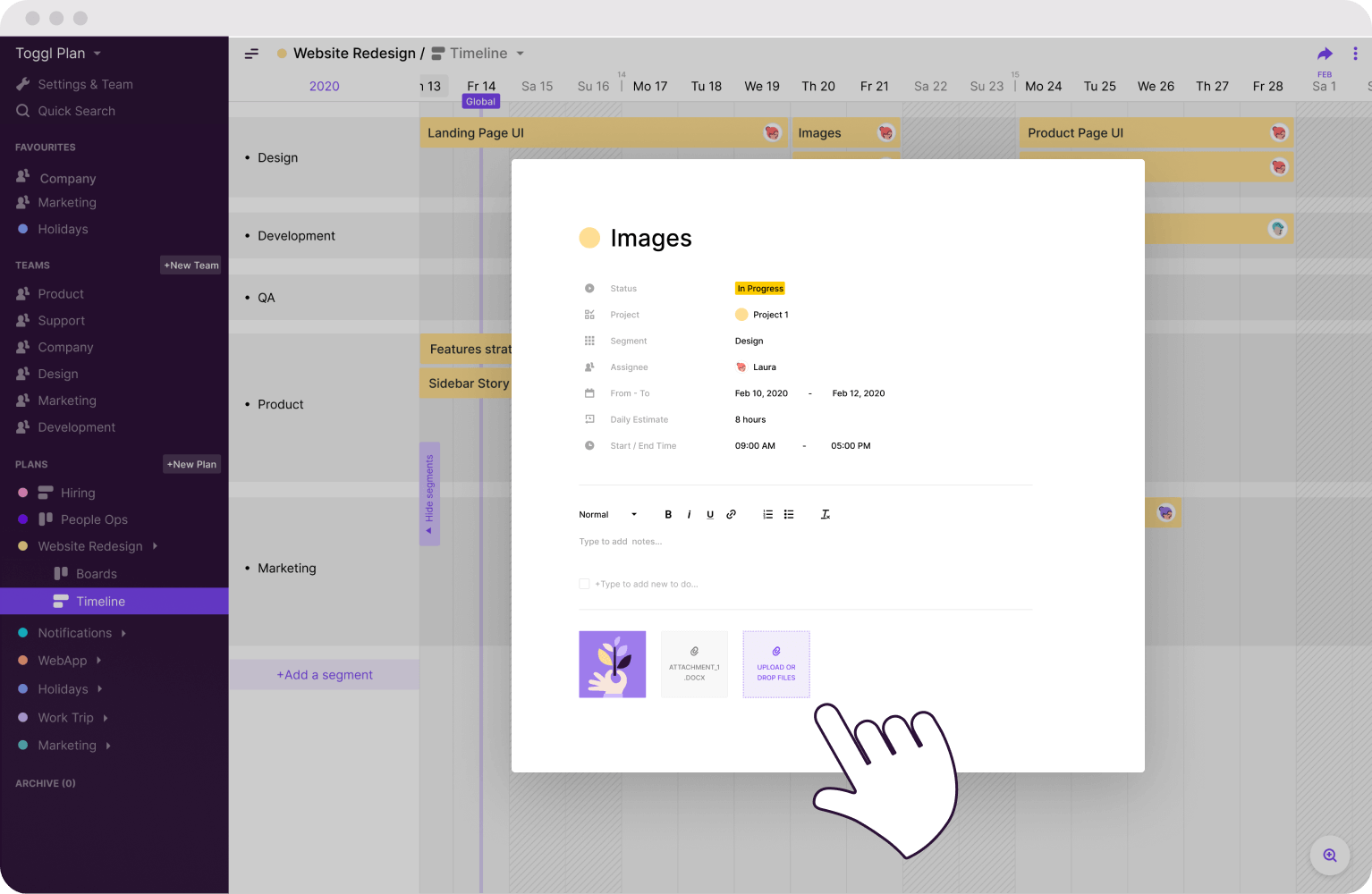Insert a link using the link icon
1372x894 pixels.
coord(732,515)
